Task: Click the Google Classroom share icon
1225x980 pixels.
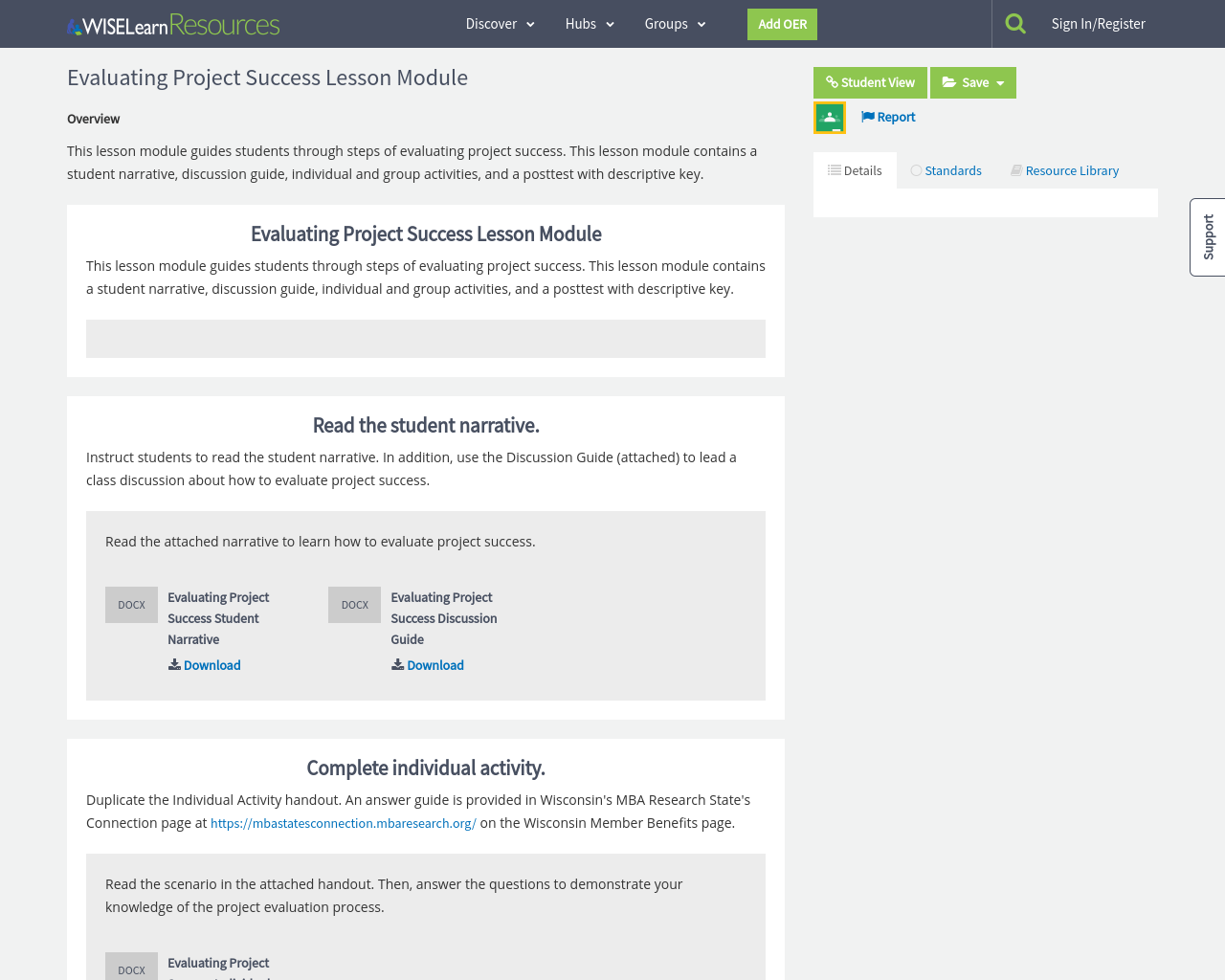Action: pyautogui.click(x=829, y=115)
